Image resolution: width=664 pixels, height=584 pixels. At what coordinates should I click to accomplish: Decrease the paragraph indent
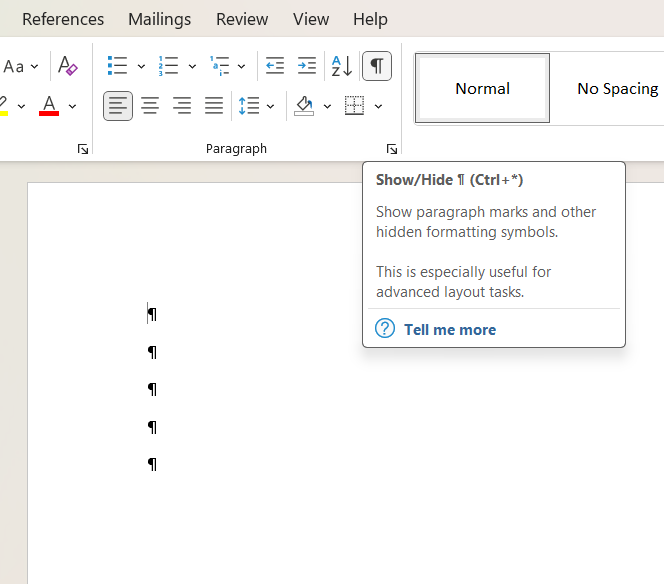[274, 66]
